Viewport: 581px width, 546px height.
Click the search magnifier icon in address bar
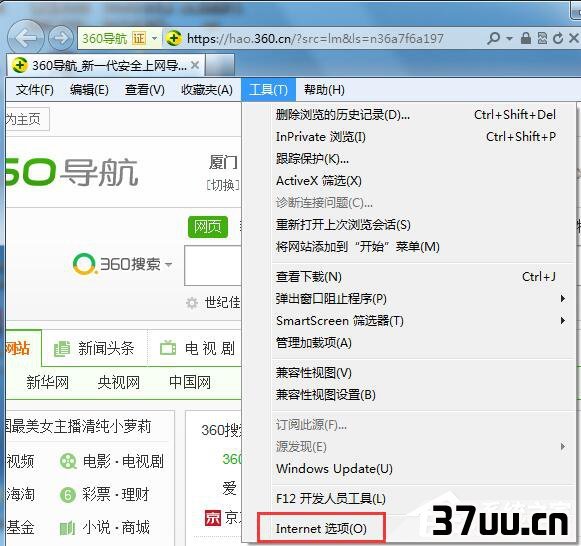click(x=494, y=38)
